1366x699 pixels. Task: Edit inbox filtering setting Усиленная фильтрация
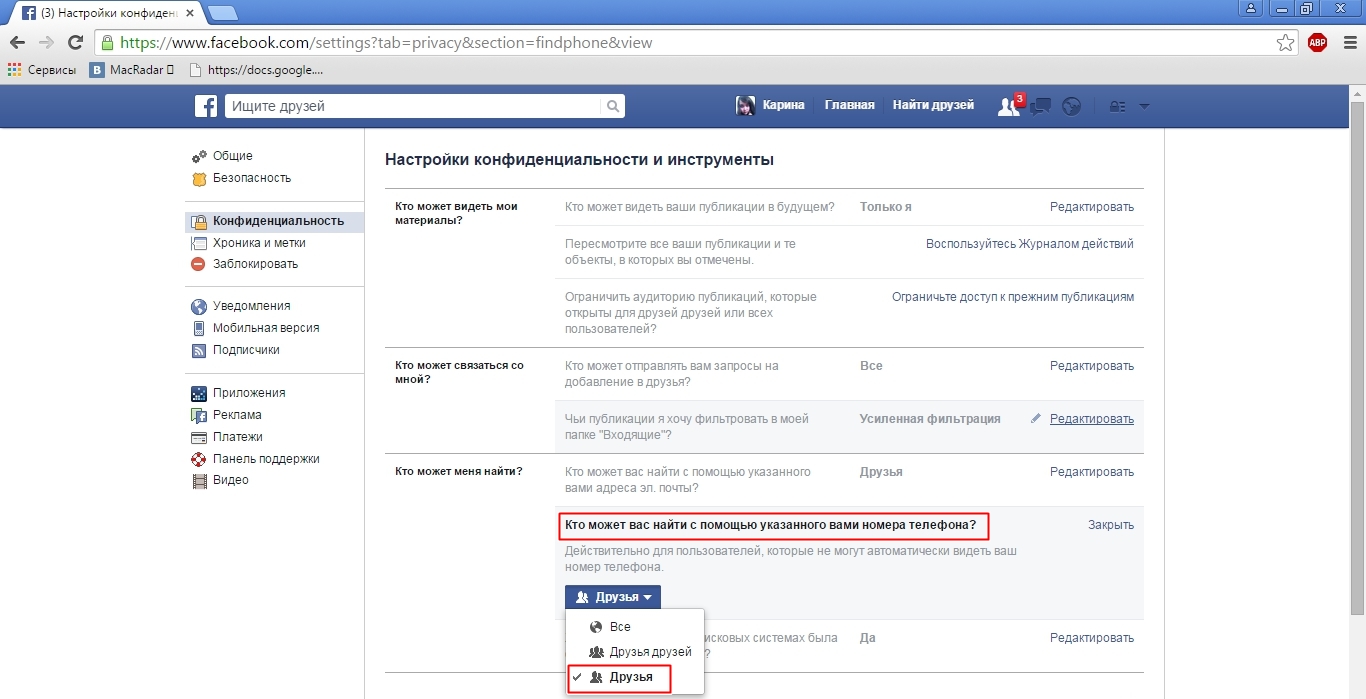pyautogui.click(x=1092, y=419)
